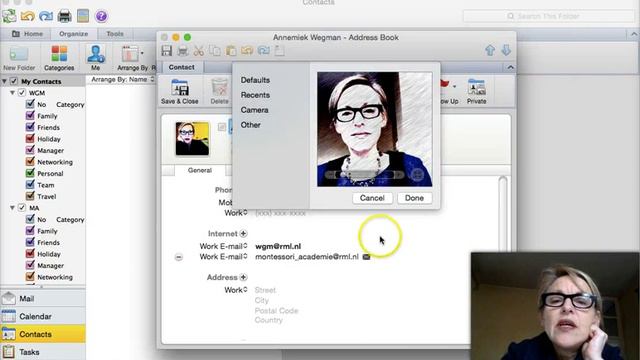This screenshot has height=360, width=640.
Task: Choose Defaults in the photo picker
Action: click(x=255, y=80)
